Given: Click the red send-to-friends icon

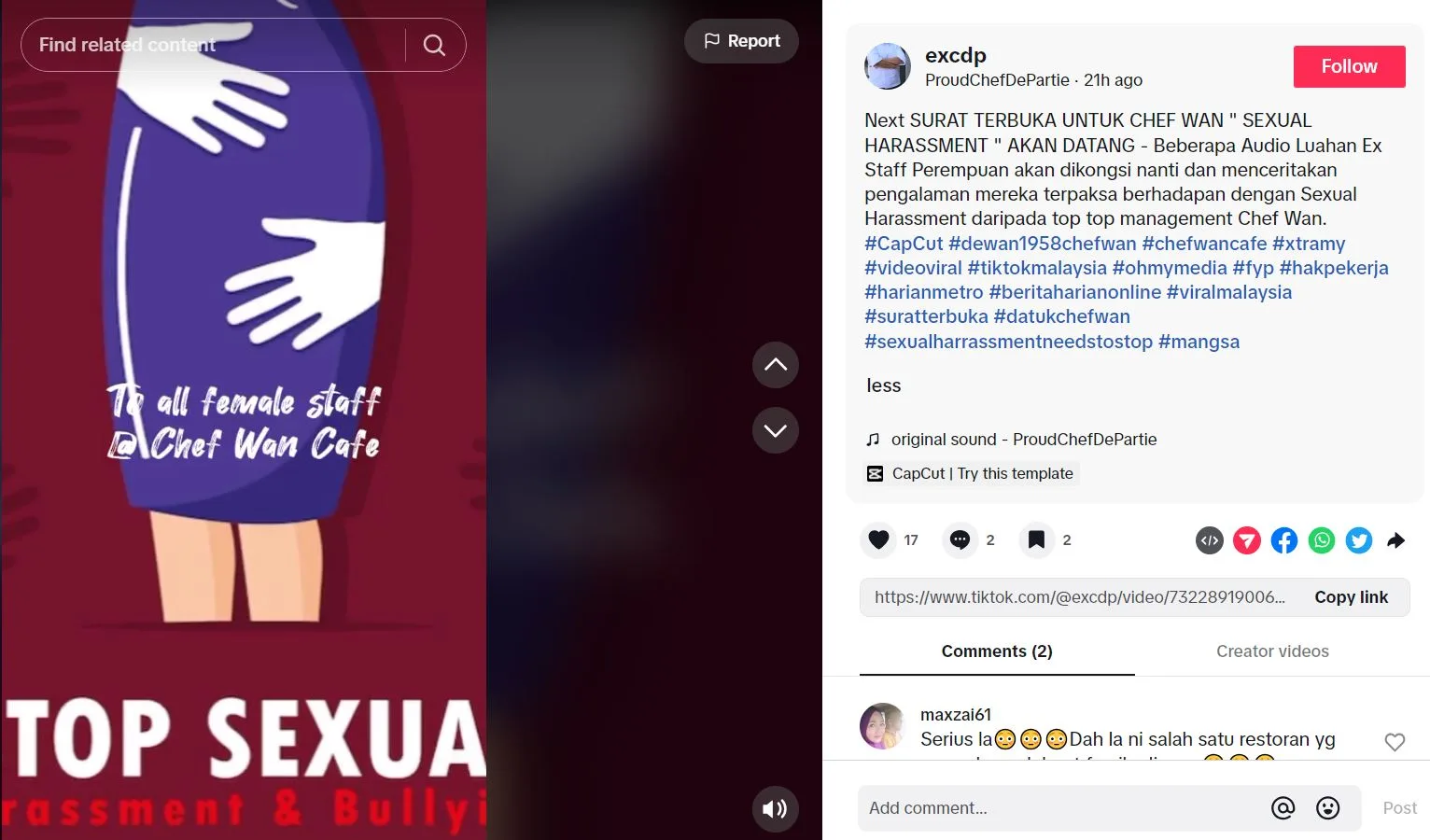Looking at the screenshot, I should click(x=1247, y=540).
